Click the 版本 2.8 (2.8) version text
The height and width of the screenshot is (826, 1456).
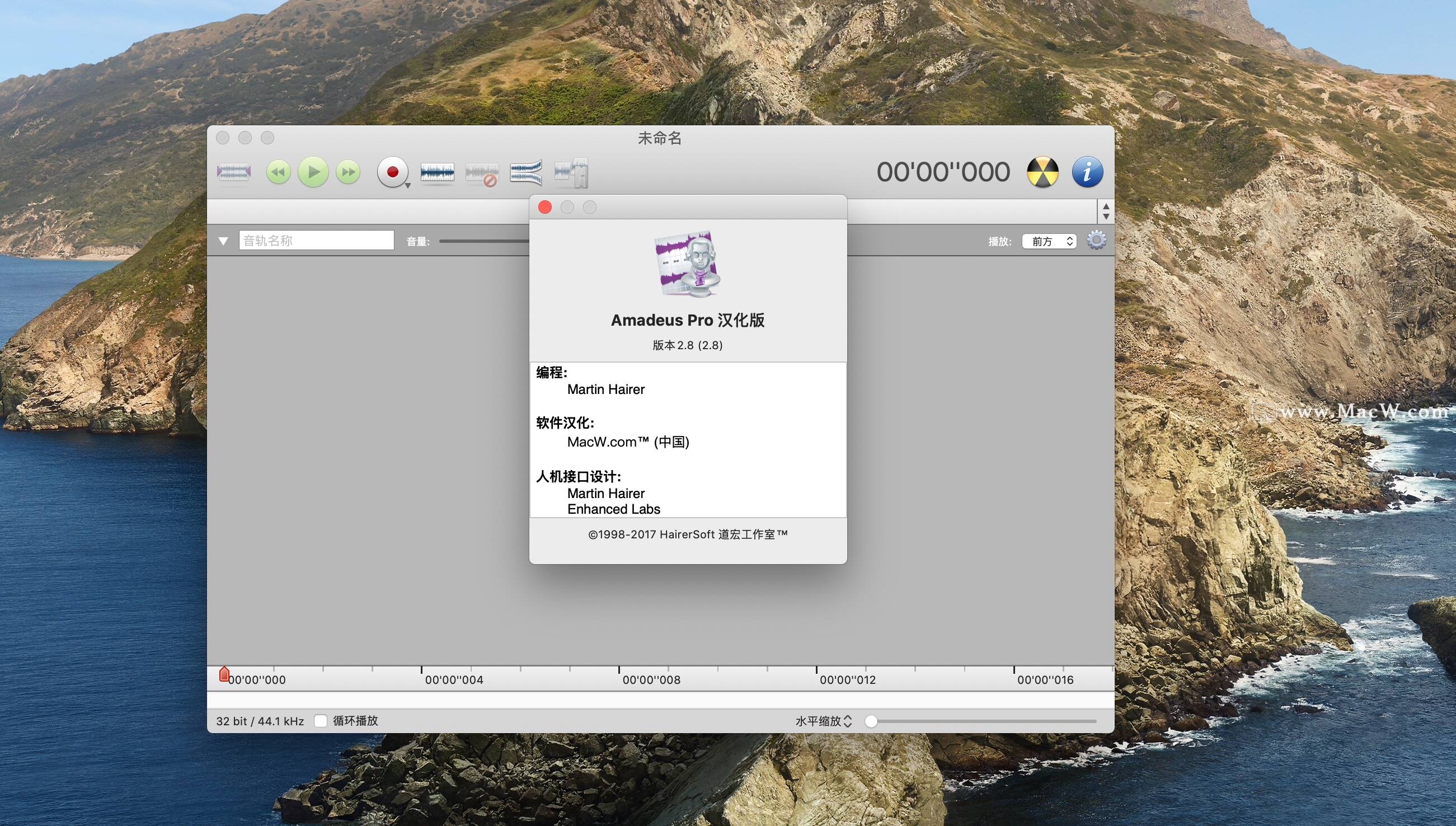click(688, 345)
